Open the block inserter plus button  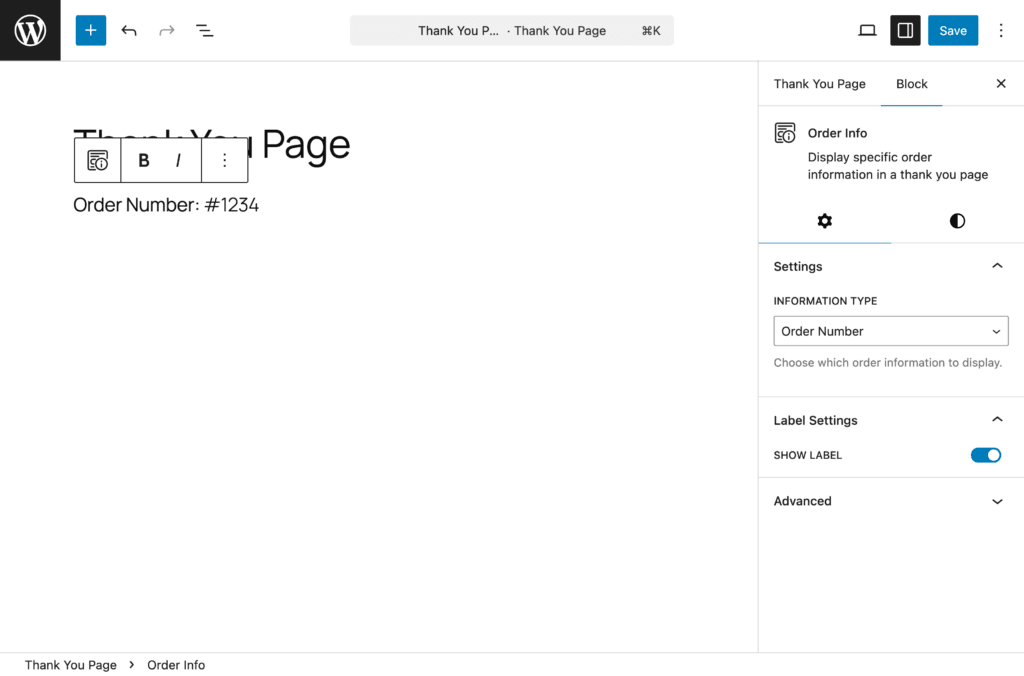[x=90, y=30]
